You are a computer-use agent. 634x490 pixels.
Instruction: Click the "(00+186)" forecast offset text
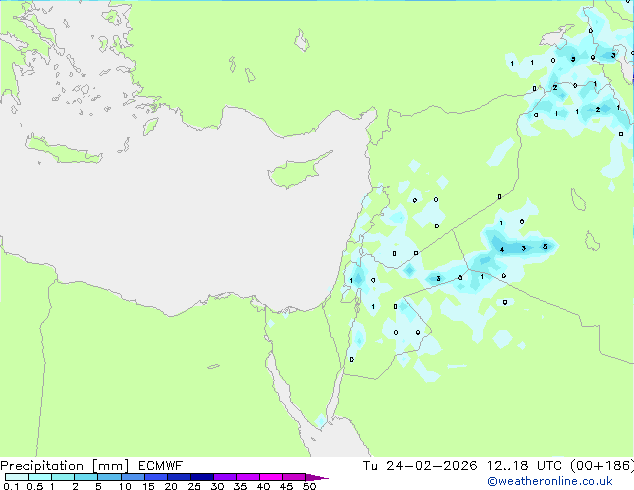602,466
